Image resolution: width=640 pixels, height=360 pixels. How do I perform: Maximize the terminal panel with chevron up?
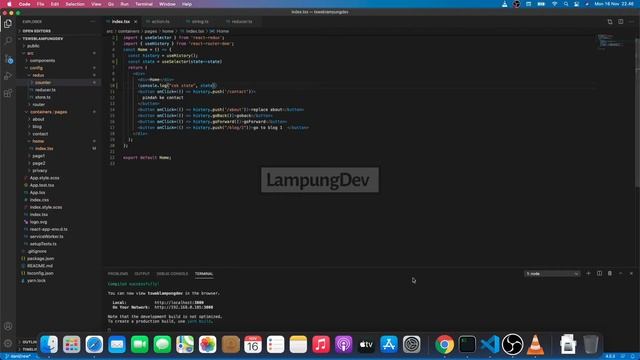[620, 273]
